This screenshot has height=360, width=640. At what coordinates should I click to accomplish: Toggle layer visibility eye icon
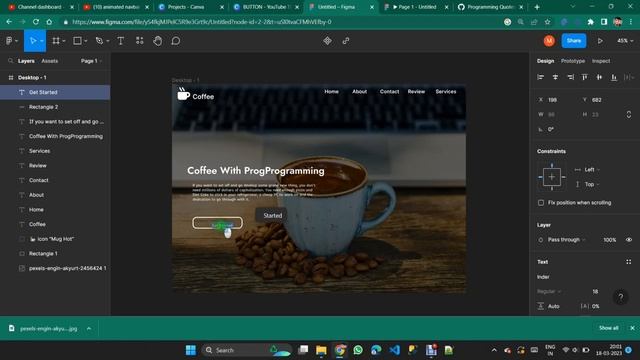pyautogui.click(x=629, y=240)
